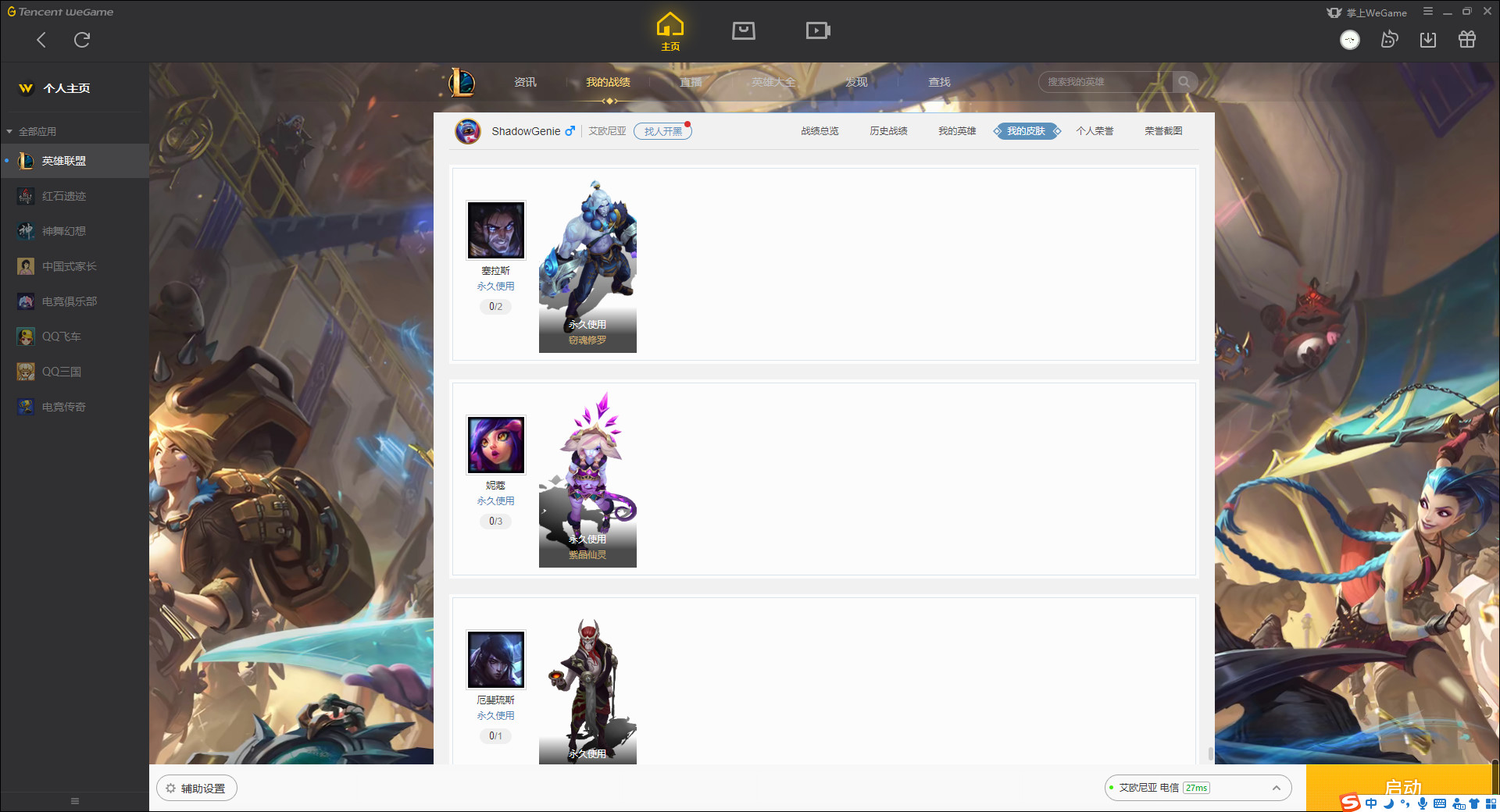Toggle the 中 Chinese input mode icon
The height and width of the screenshot is (812, 1500).
[1371, 803]
